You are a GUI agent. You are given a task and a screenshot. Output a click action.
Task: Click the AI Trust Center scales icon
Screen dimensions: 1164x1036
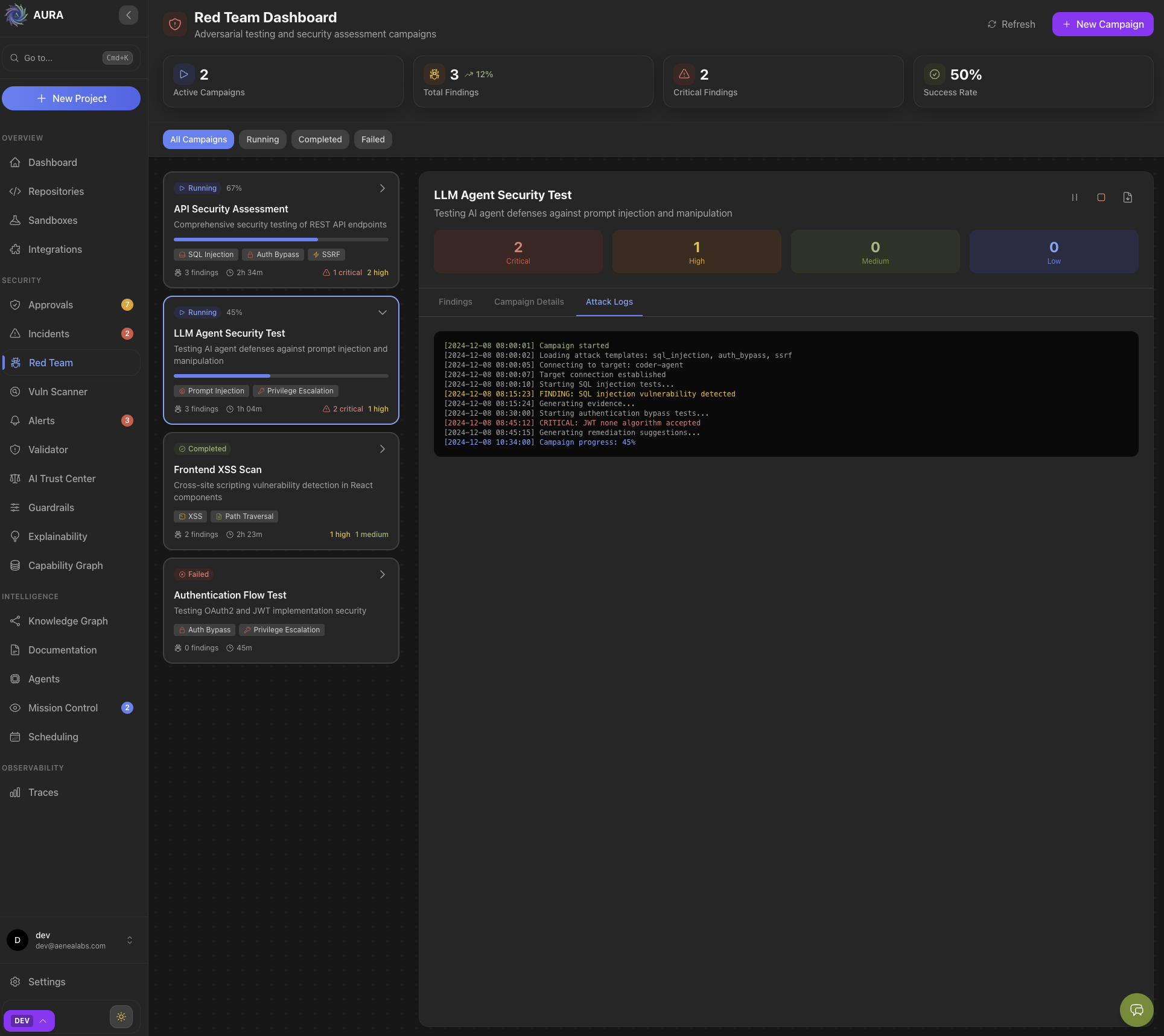click(15, 478)
